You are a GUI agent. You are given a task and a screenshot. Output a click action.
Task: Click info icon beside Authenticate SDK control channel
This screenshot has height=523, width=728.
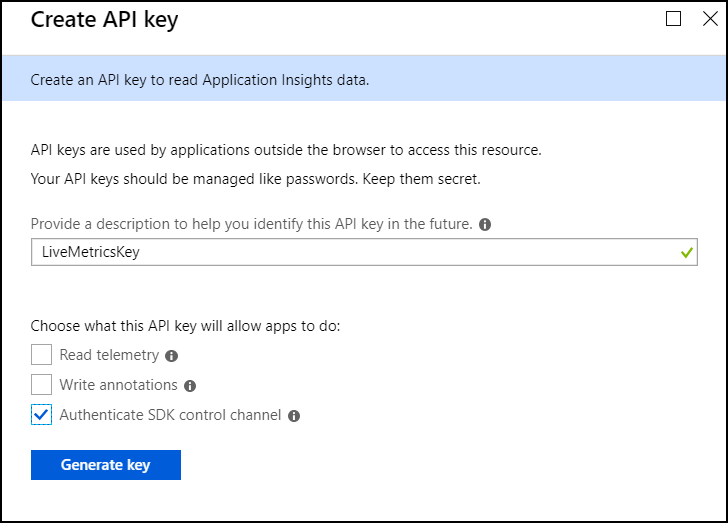pyautogui.click(x=294, y=416)
